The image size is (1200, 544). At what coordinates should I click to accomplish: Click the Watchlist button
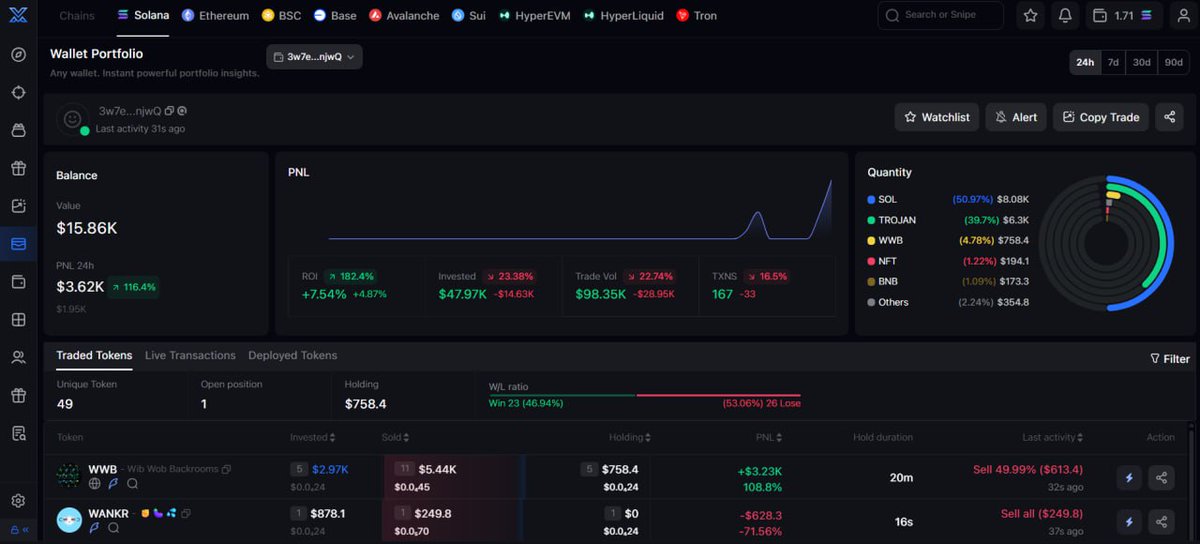(x=937, y=117)
